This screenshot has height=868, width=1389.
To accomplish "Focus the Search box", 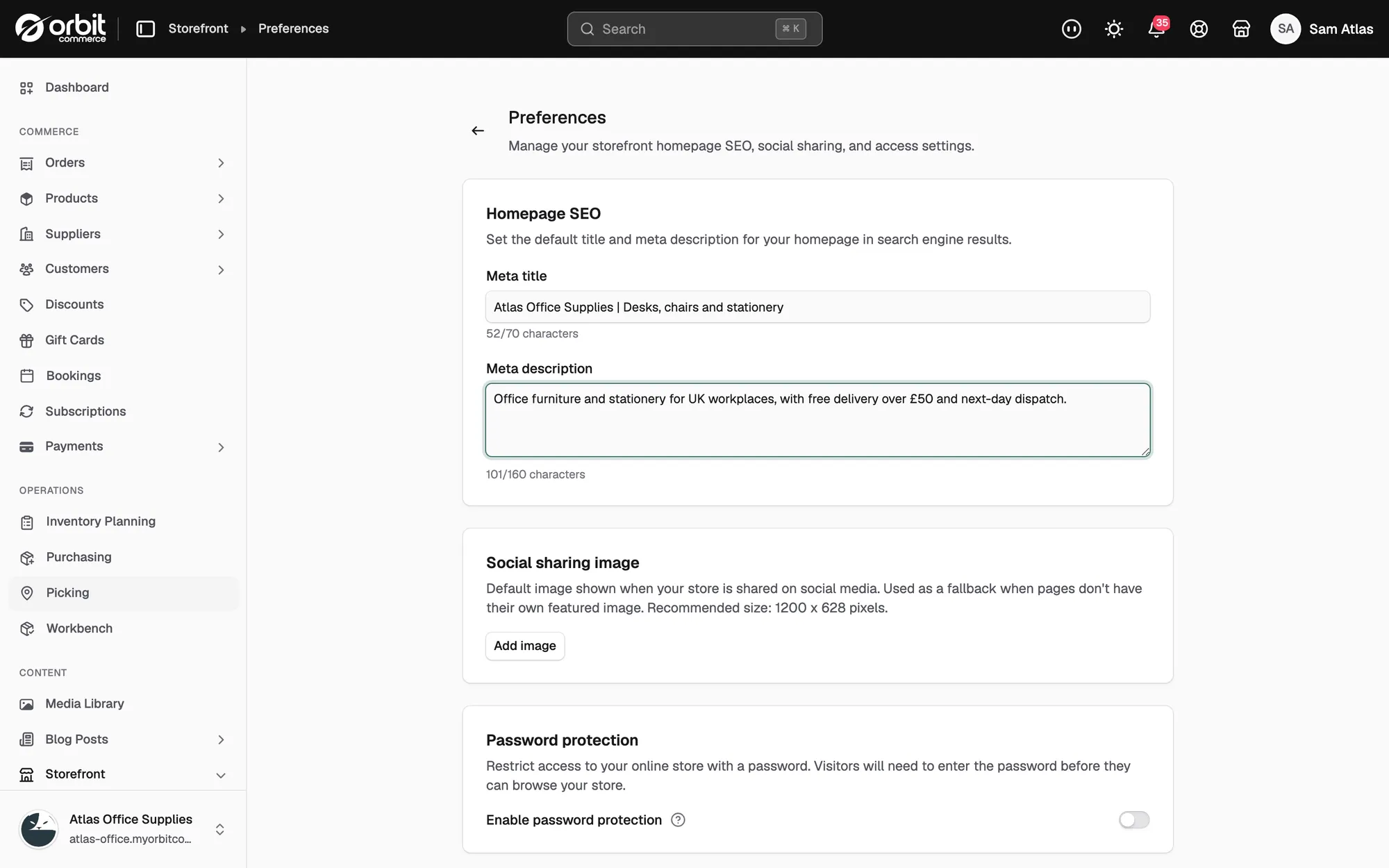I will tap(694, 28).
